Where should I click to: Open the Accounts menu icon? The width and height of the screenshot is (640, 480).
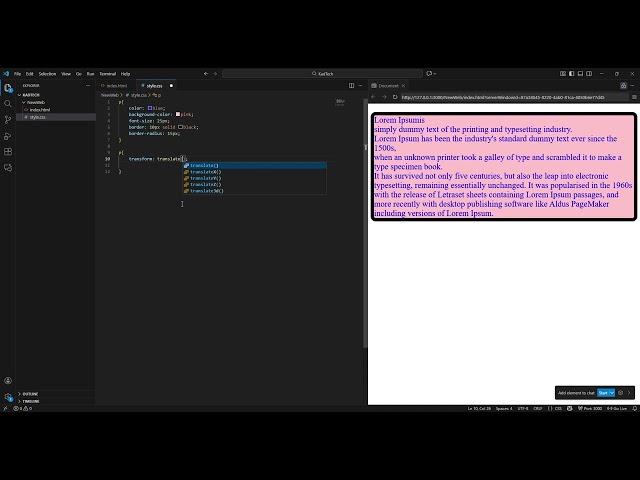pos(8,380)
